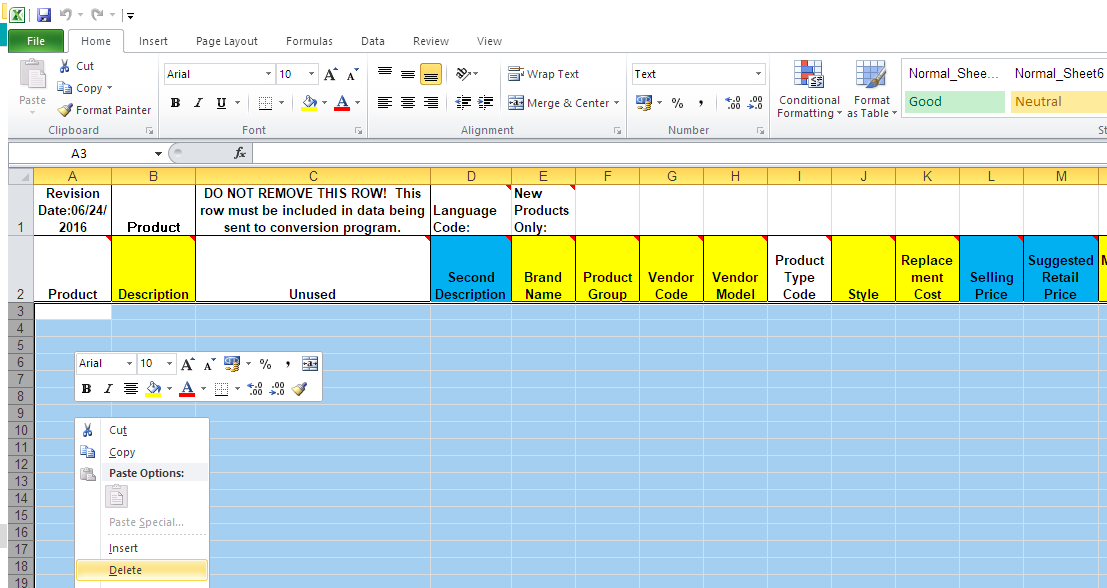Click Increase Decimal in ribbon

click(733, 103)
